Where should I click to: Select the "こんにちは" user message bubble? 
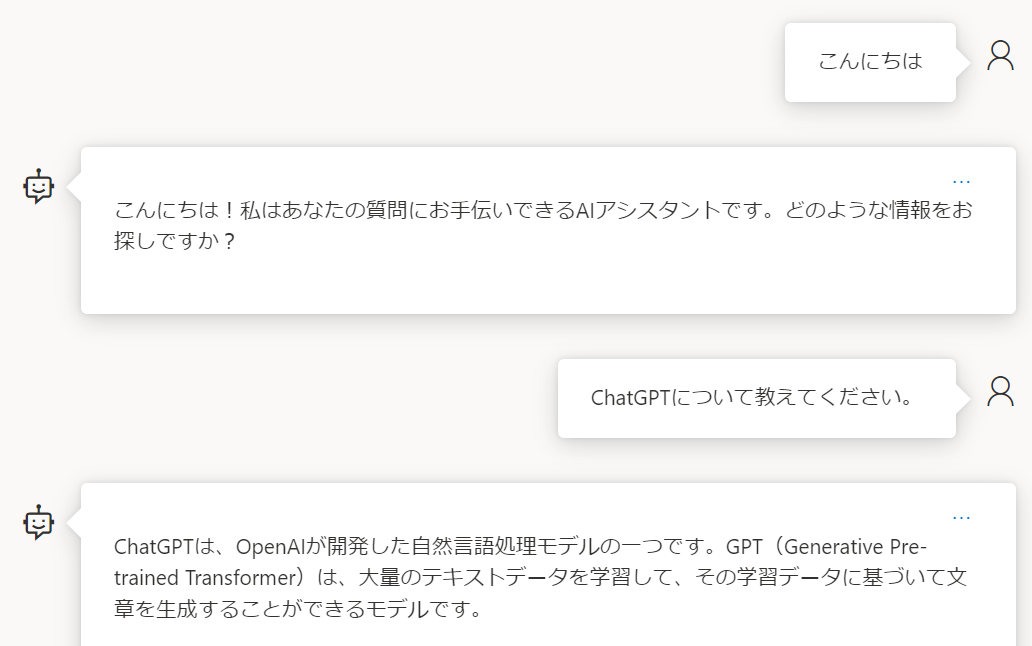868,62
